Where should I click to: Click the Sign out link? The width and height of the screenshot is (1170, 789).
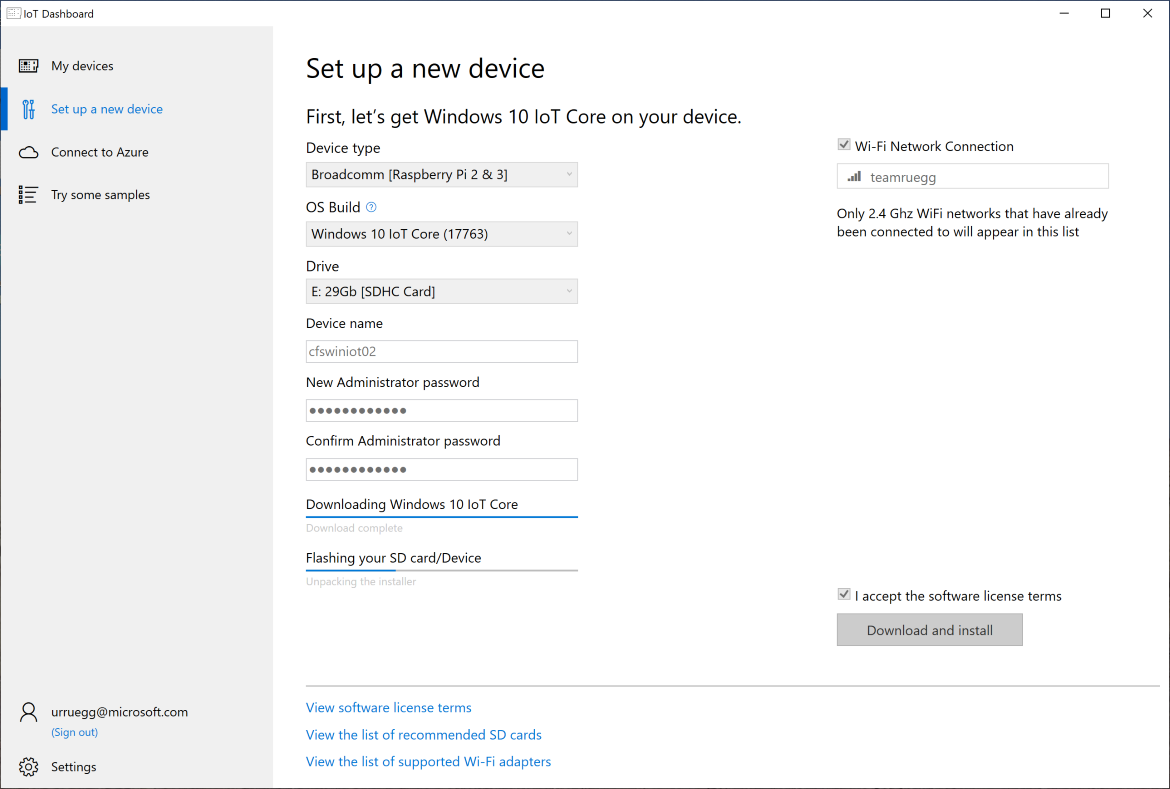[75, 732]
